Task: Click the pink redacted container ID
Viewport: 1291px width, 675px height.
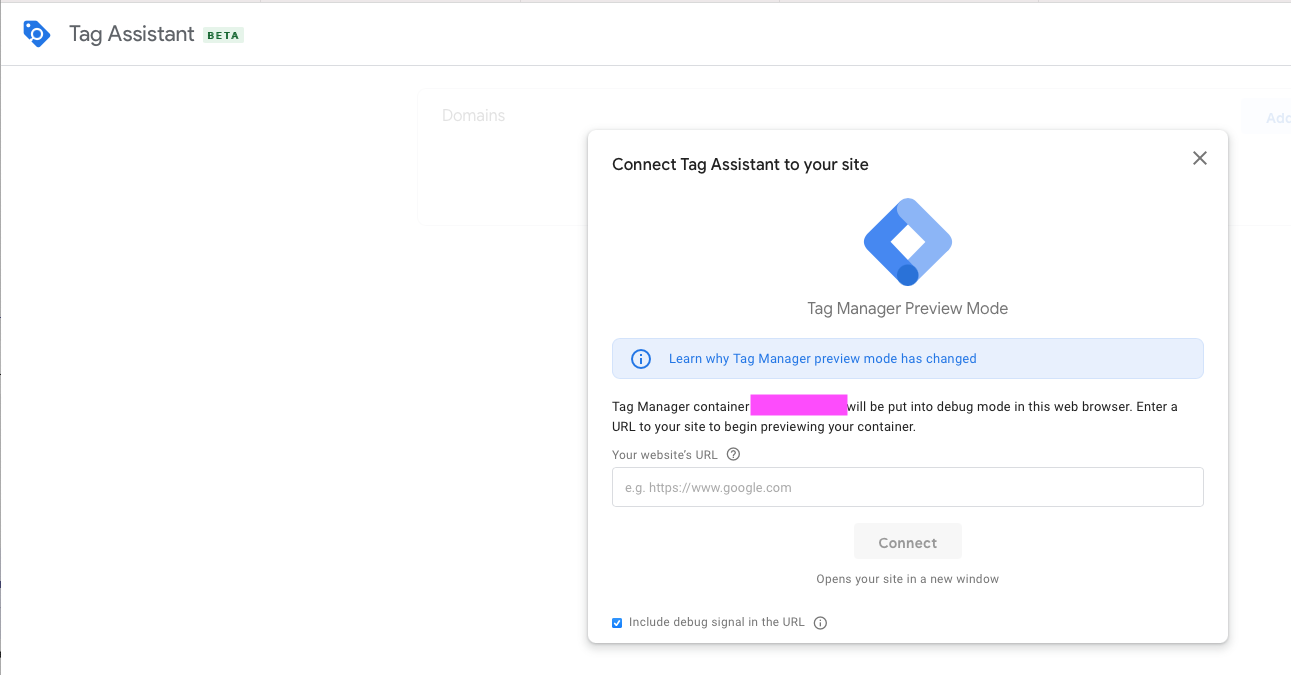Action: (x=798, y=406)
